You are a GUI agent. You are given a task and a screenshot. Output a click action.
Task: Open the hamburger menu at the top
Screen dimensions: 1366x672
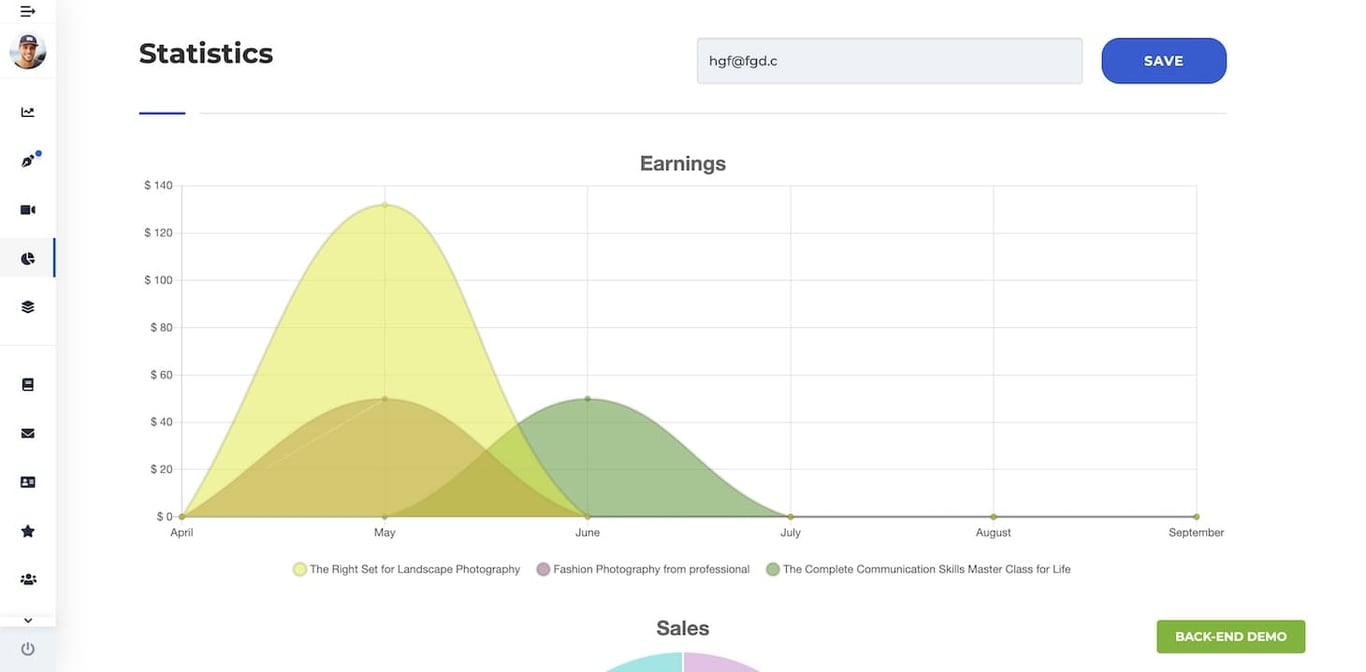pyautogui.click(x=27, y=12)
